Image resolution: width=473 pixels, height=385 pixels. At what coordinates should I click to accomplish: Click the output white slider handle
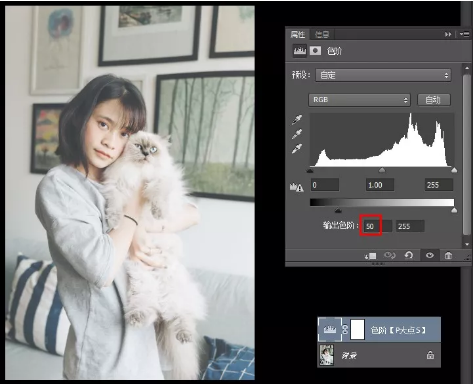tap(454, 210)
